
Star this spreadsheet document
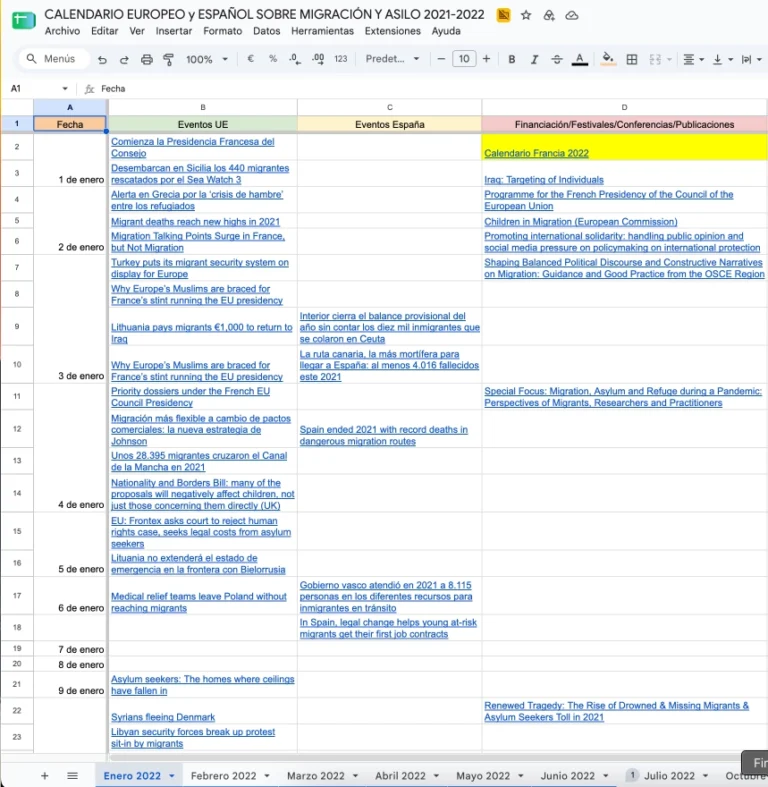tap(526, 15)
